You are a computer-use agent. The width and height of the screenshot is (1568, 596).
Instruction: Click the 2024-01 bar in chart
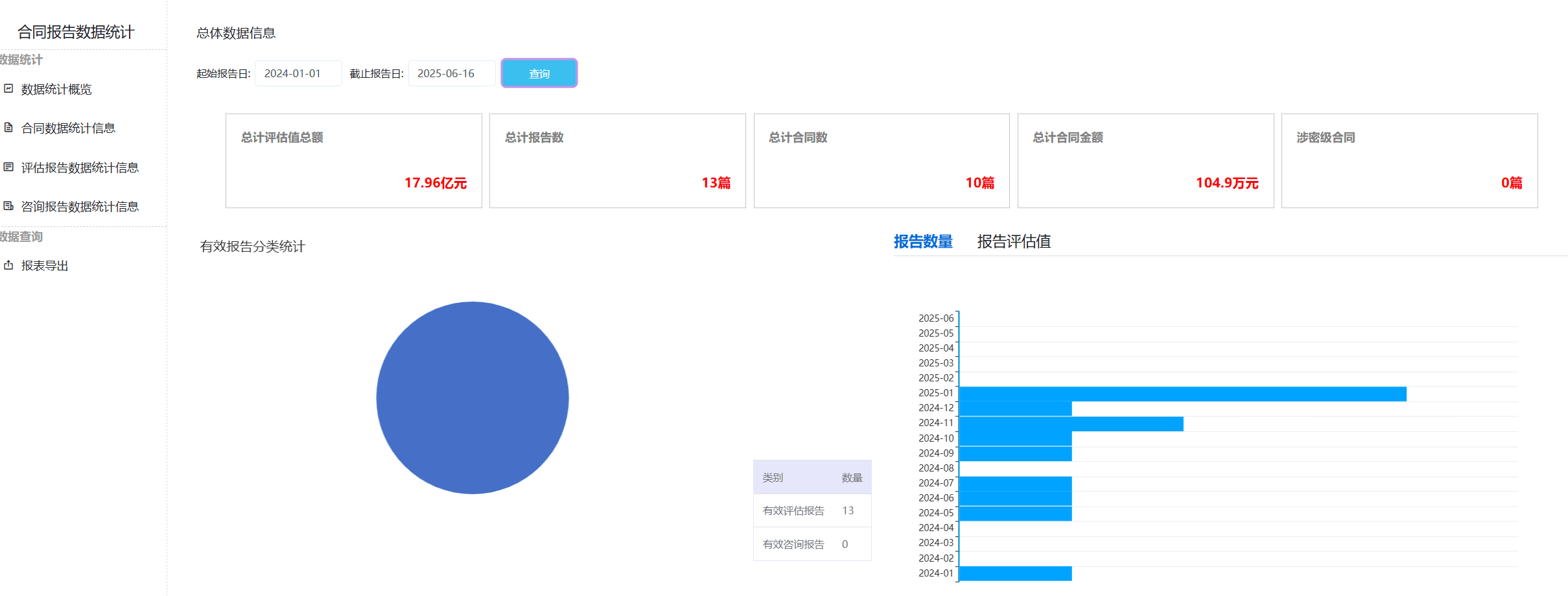1014,573
